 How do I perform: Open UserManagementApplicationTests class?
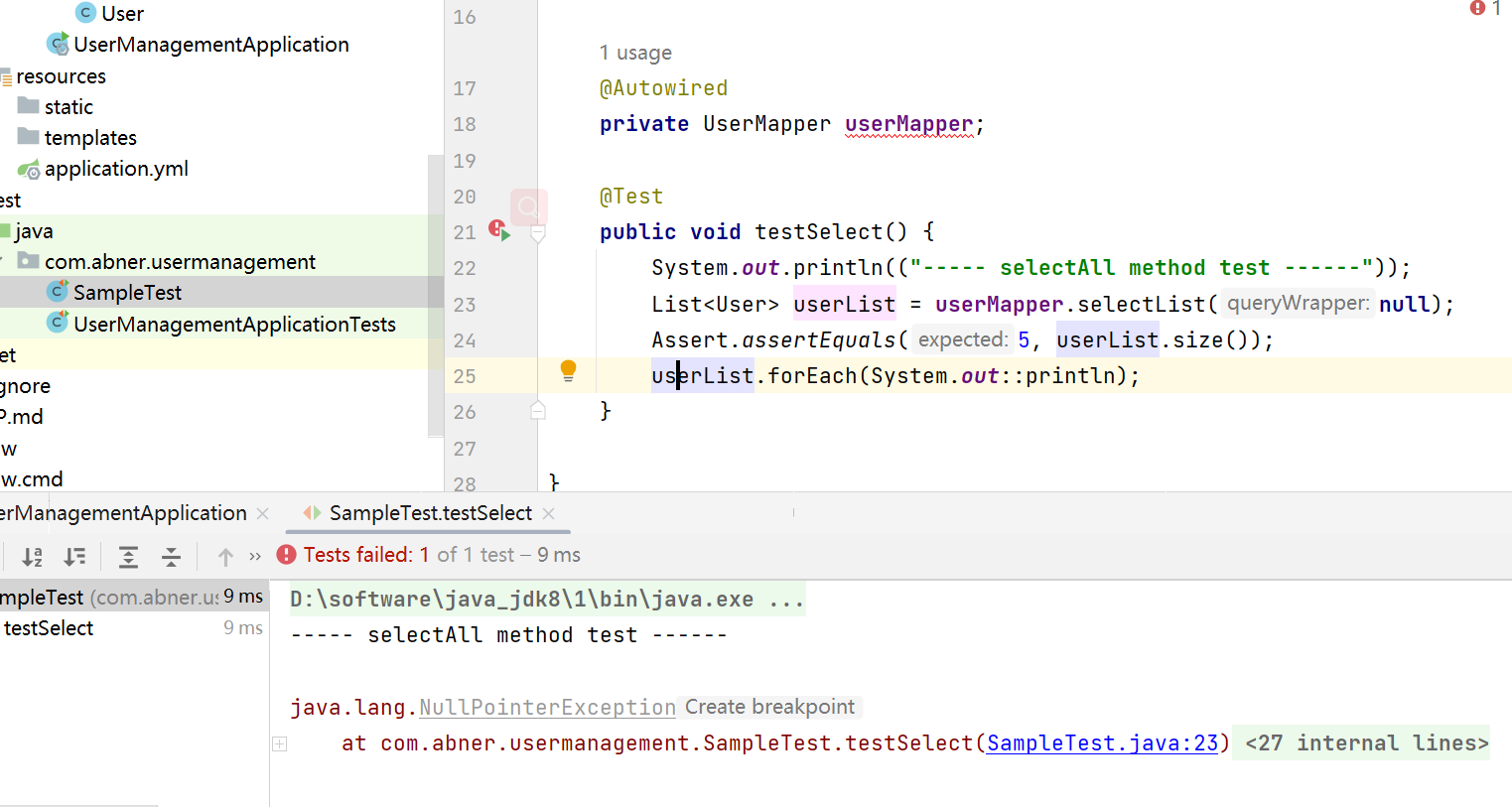tap(234, 325)
